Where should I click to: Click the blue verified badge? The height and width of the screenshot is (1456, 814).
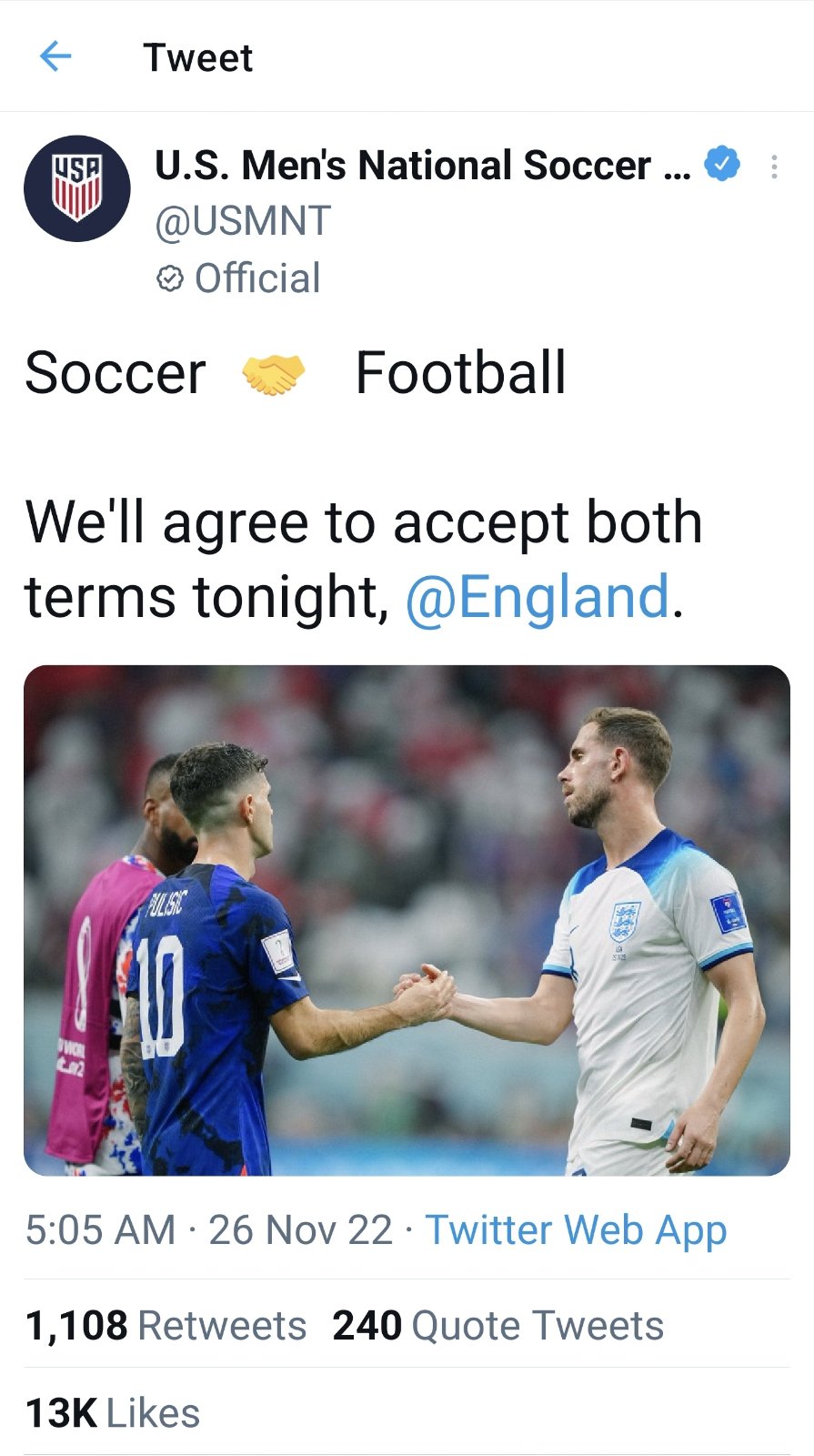723,164
